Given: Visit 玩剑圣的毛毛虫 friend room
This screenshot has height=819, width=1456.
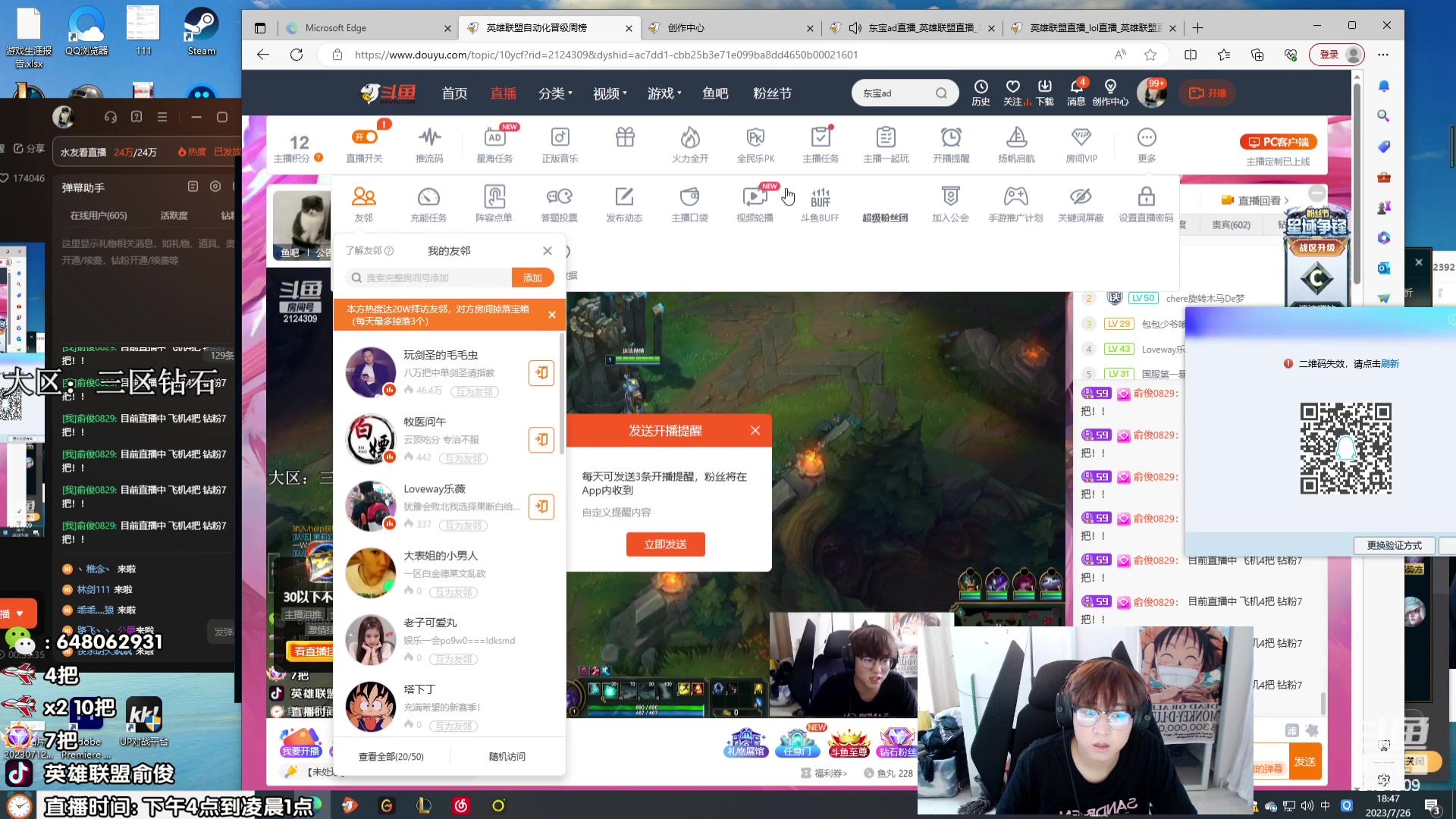Looking at the screenshot, I should point(541,372).
